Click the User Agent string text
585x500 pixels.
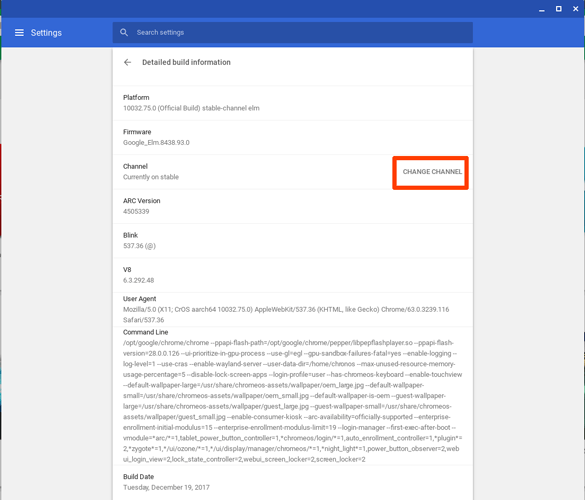click(x=286, y=315)
